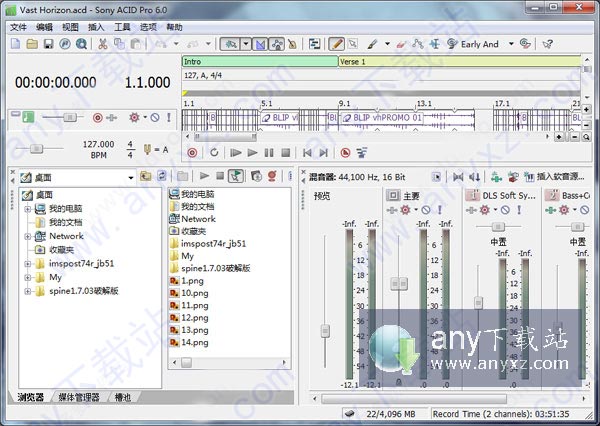Screen dimensions: 600x426
Task: Click the Verse 1 section marker
Action: point(459,62)
